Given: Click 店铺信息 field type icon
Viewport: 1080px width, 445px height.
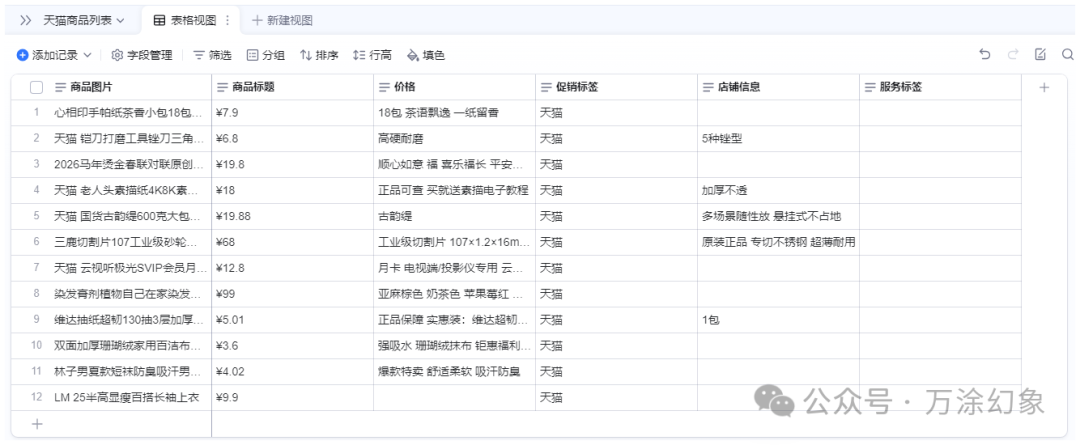Looking at the screenshot, I should click(708, 87).
